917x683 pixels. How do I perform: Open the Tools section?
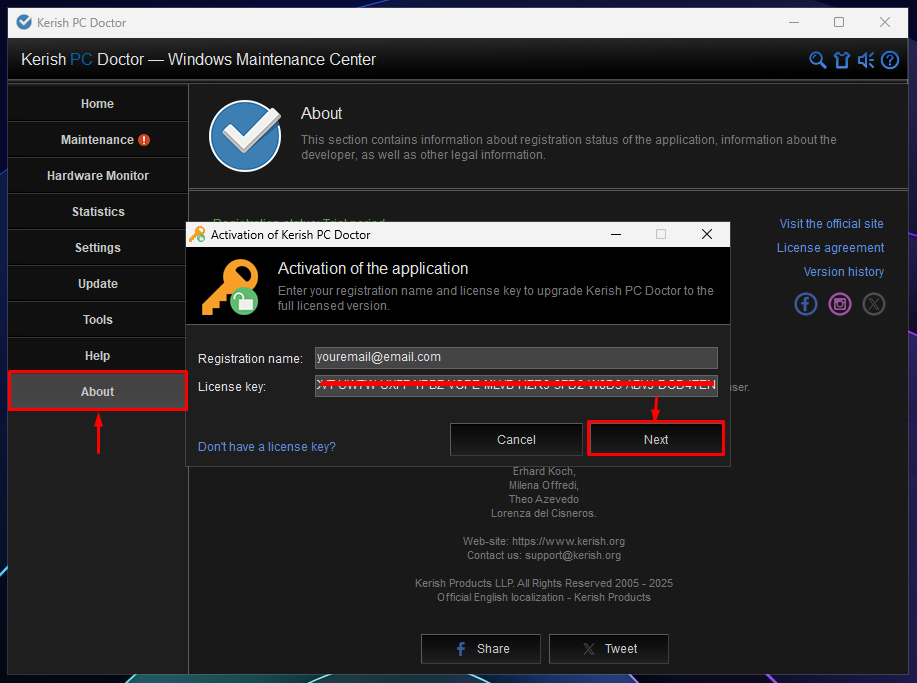[98, 320]
